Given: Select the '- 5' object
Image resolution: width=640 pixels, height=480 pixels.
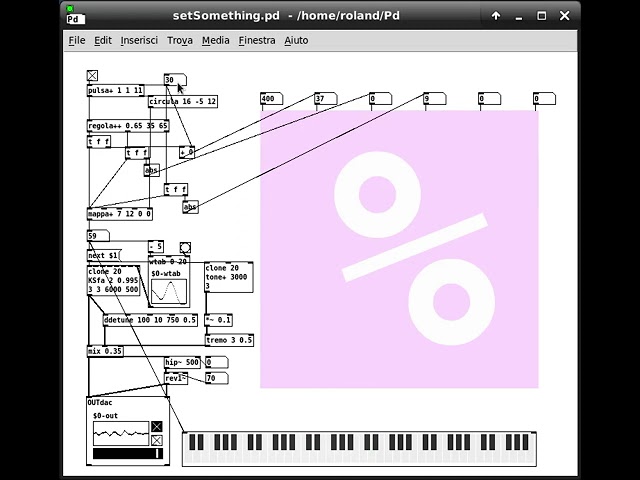Looking at the screenshot, I should coord(156,247).
